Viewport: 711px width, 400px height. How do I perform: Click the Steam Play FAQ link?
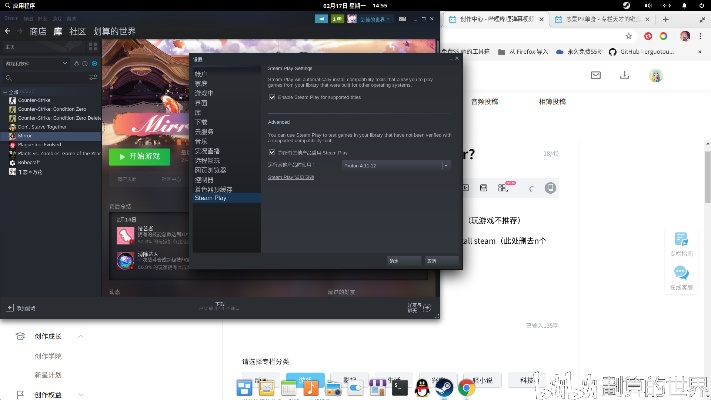[291, 177]
